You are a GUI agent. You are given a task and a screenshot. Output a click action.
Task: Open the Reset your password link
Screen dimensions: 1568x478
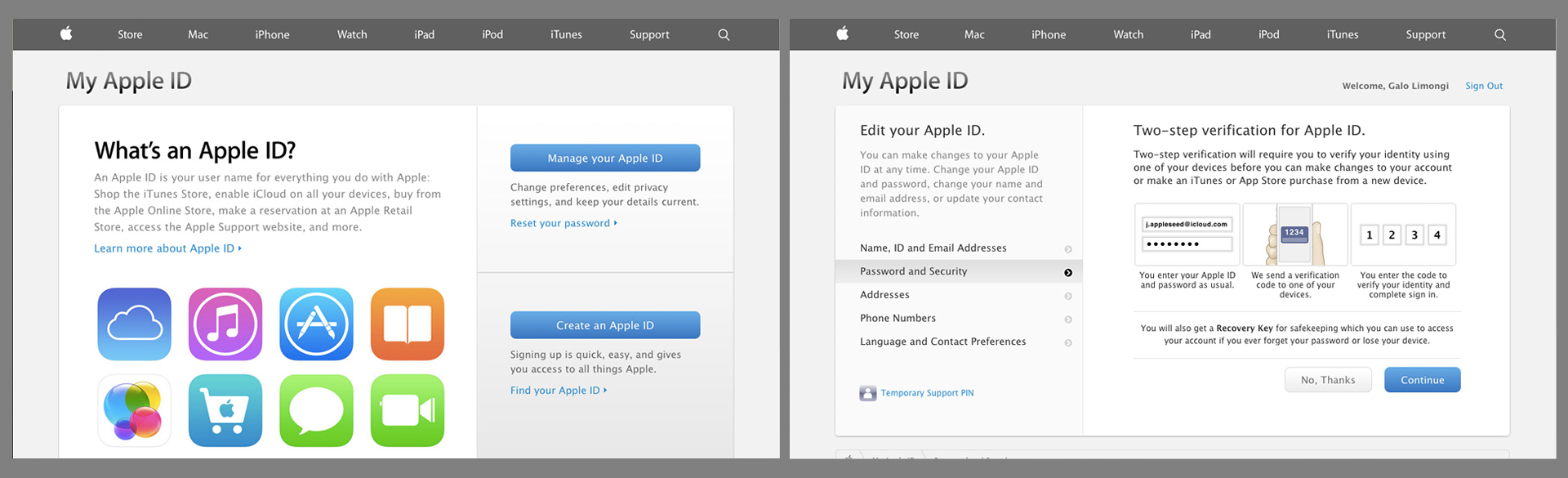560,223
